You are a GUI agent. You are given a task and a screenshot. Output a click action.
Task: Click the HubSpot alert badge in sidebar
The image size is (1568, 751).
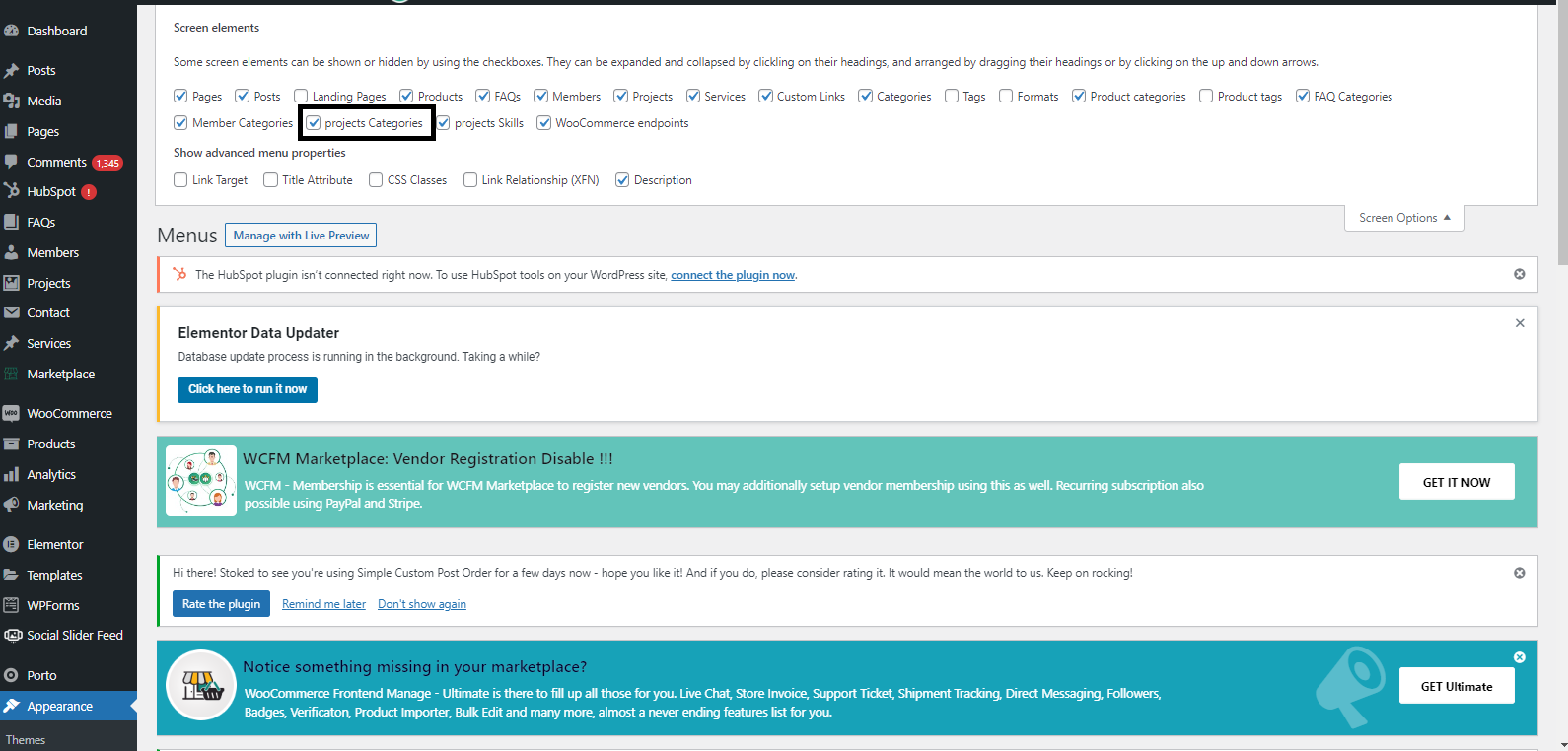coord(89,192)
